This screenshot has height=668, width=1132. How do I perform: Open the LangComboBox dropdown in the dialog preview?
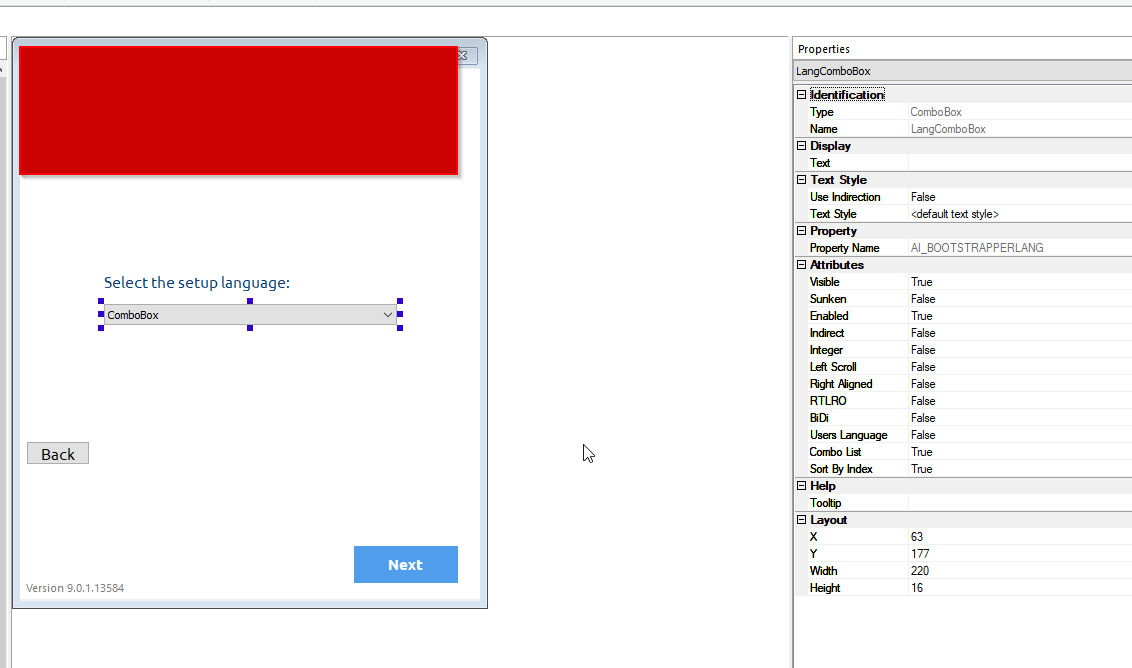[388, 314]
